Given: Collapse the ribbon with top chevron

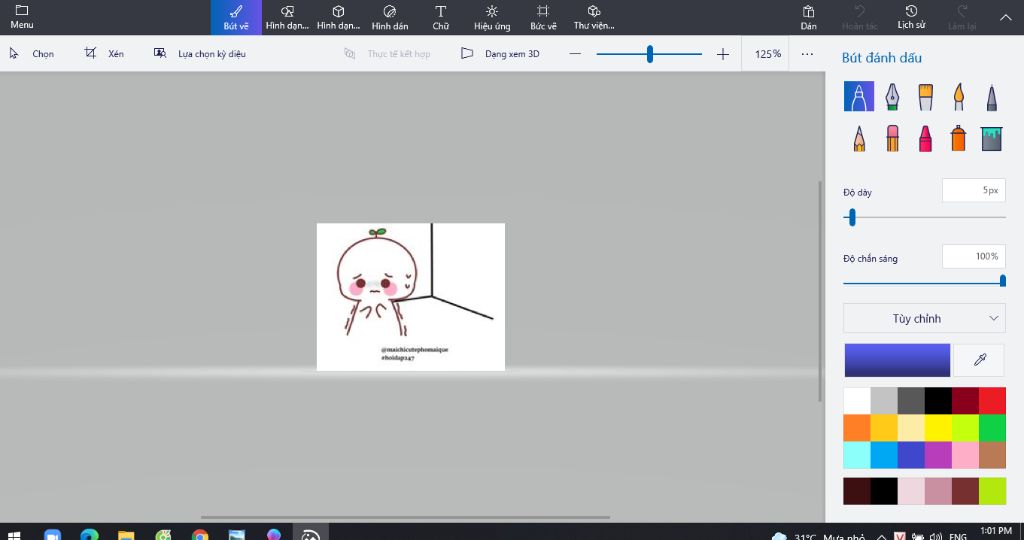Looking at the screenshot, I should [x=1006, y=18].
